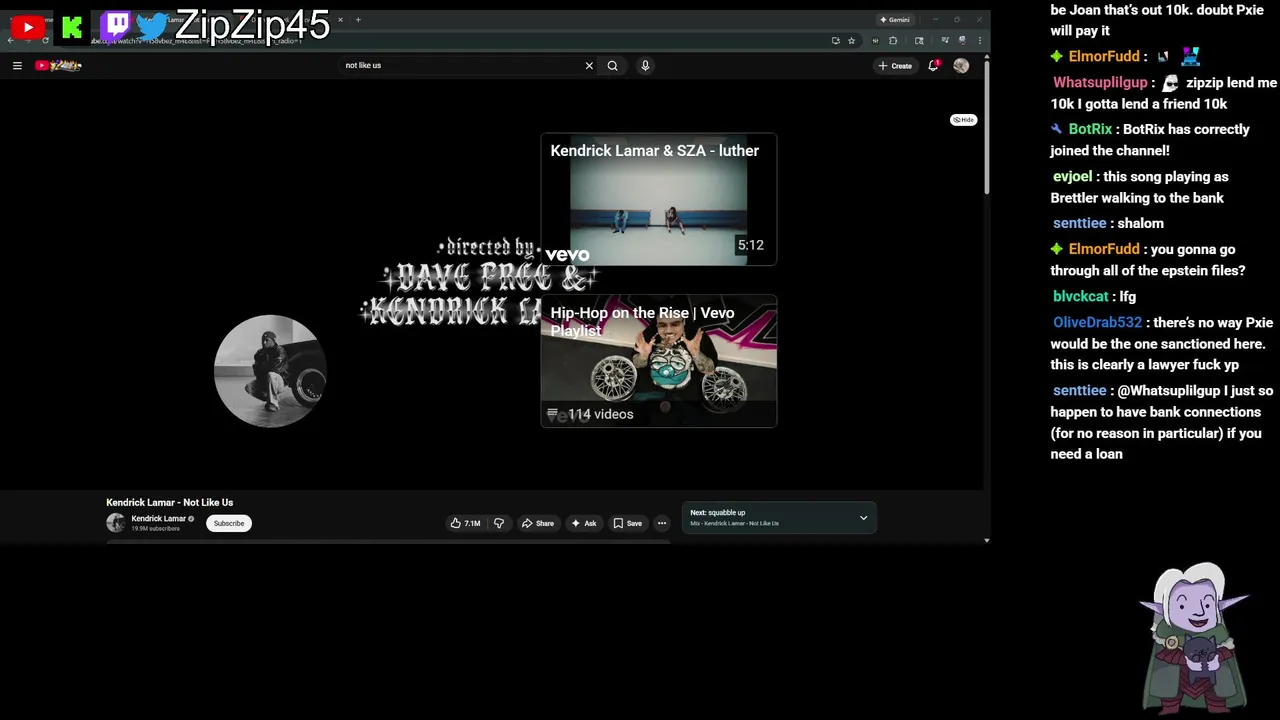This screenshot has width=1280, height=720.
Task: Click chat username Whatsuplilgup
Action: [x=1102, y=82]
